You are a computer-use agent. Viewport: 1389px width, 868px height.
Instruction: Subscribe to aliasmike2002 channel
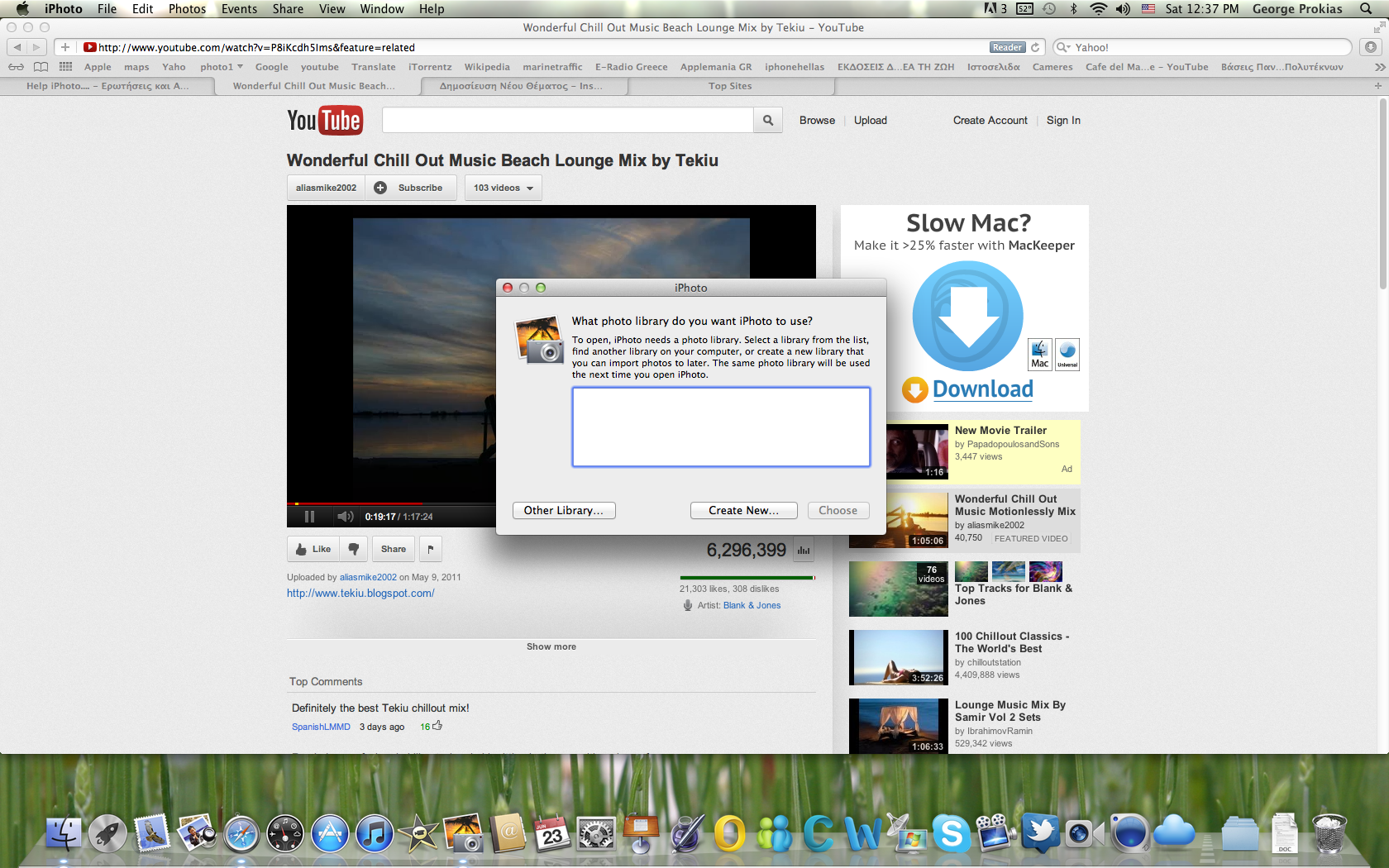click(x=410, y=188)
